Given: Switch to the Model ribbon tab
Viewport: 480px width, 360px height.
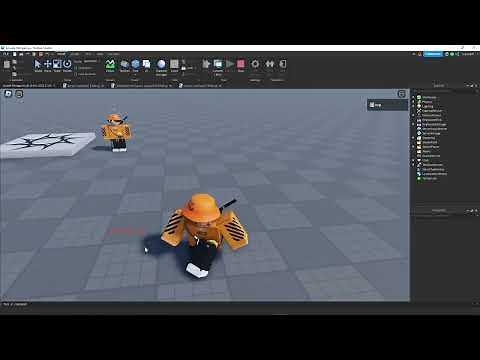Looking at the screenshot, I should coord(75,54).
